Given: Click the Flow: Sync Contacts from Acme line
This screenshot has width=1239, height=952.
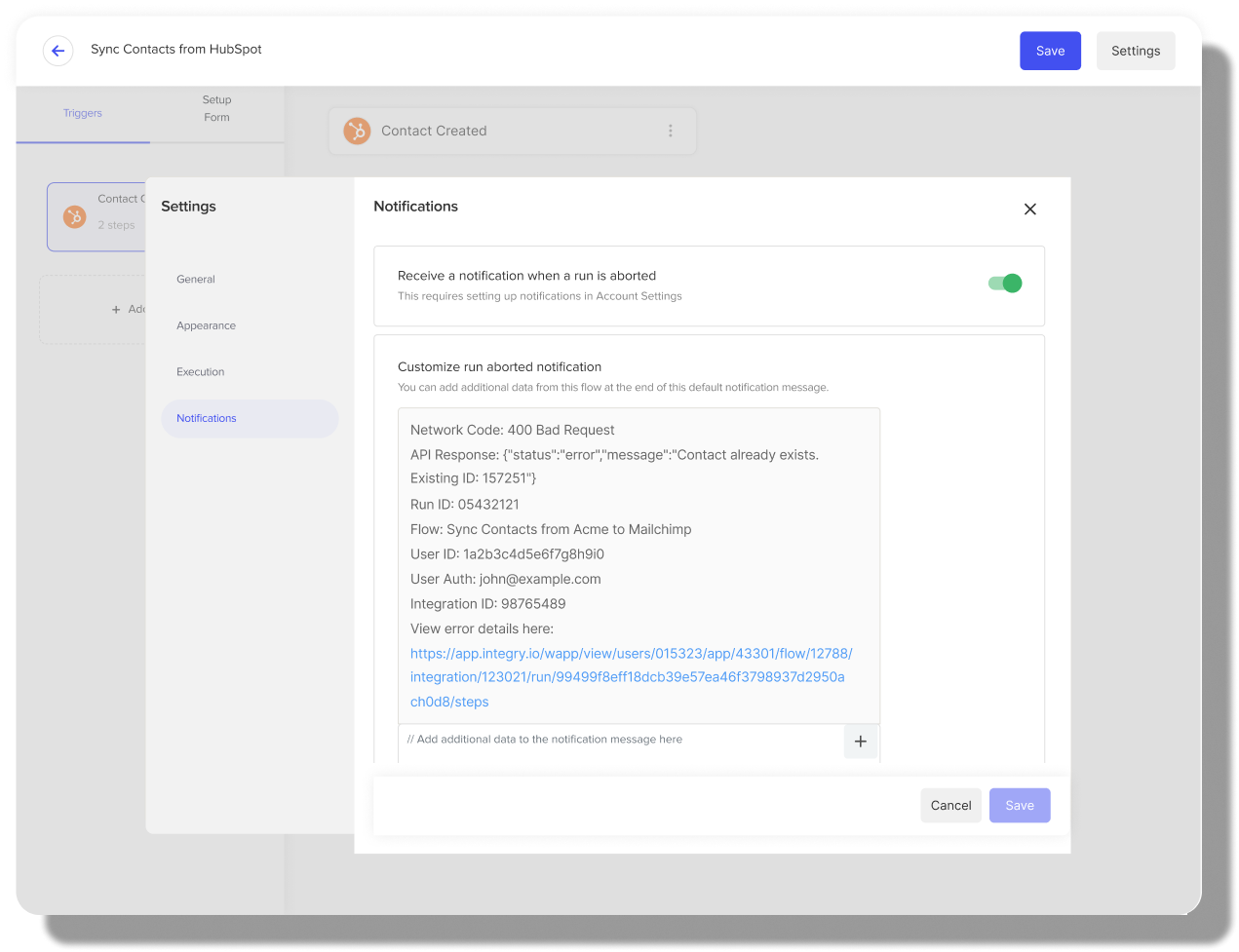Looking at the screenshot, I should [x=551, y=529].
